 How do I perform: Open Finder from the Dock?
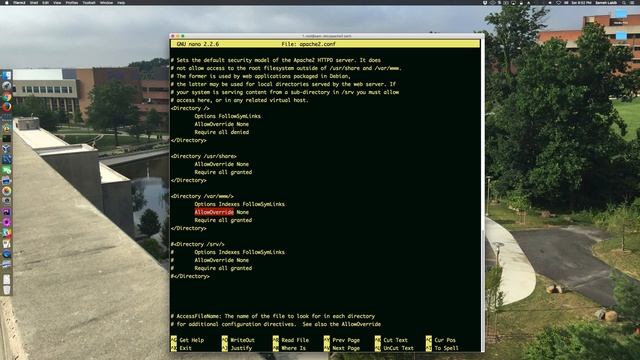tap(7, 76)
